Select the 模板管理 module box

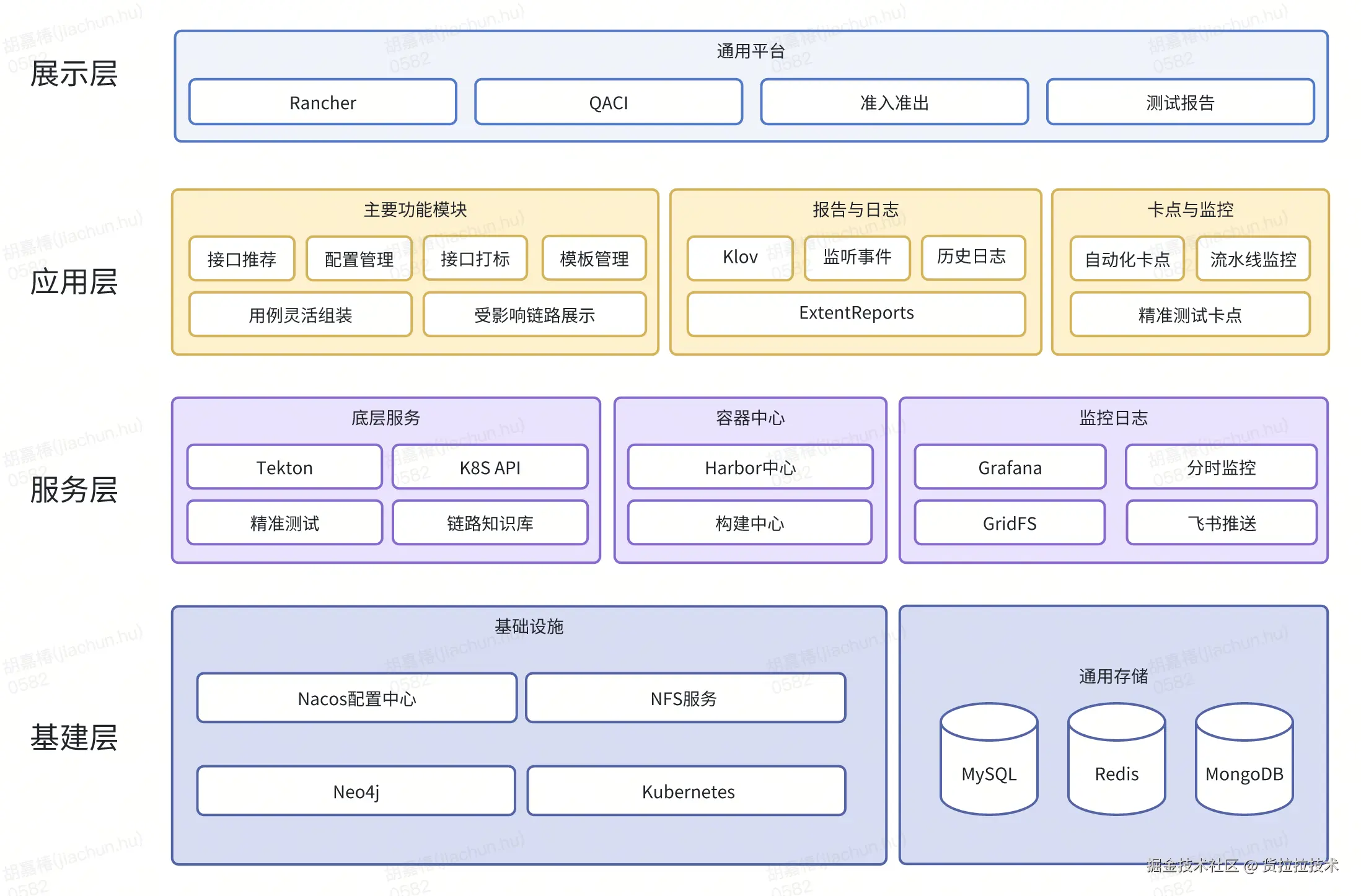point(594,258)
